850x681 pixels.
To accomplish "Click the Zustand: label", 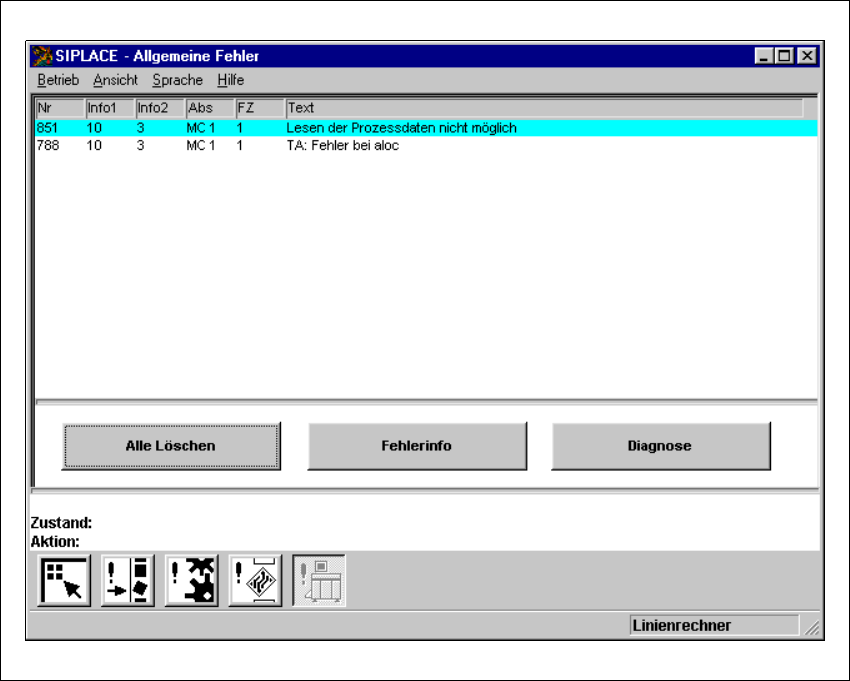I will 61,523.
